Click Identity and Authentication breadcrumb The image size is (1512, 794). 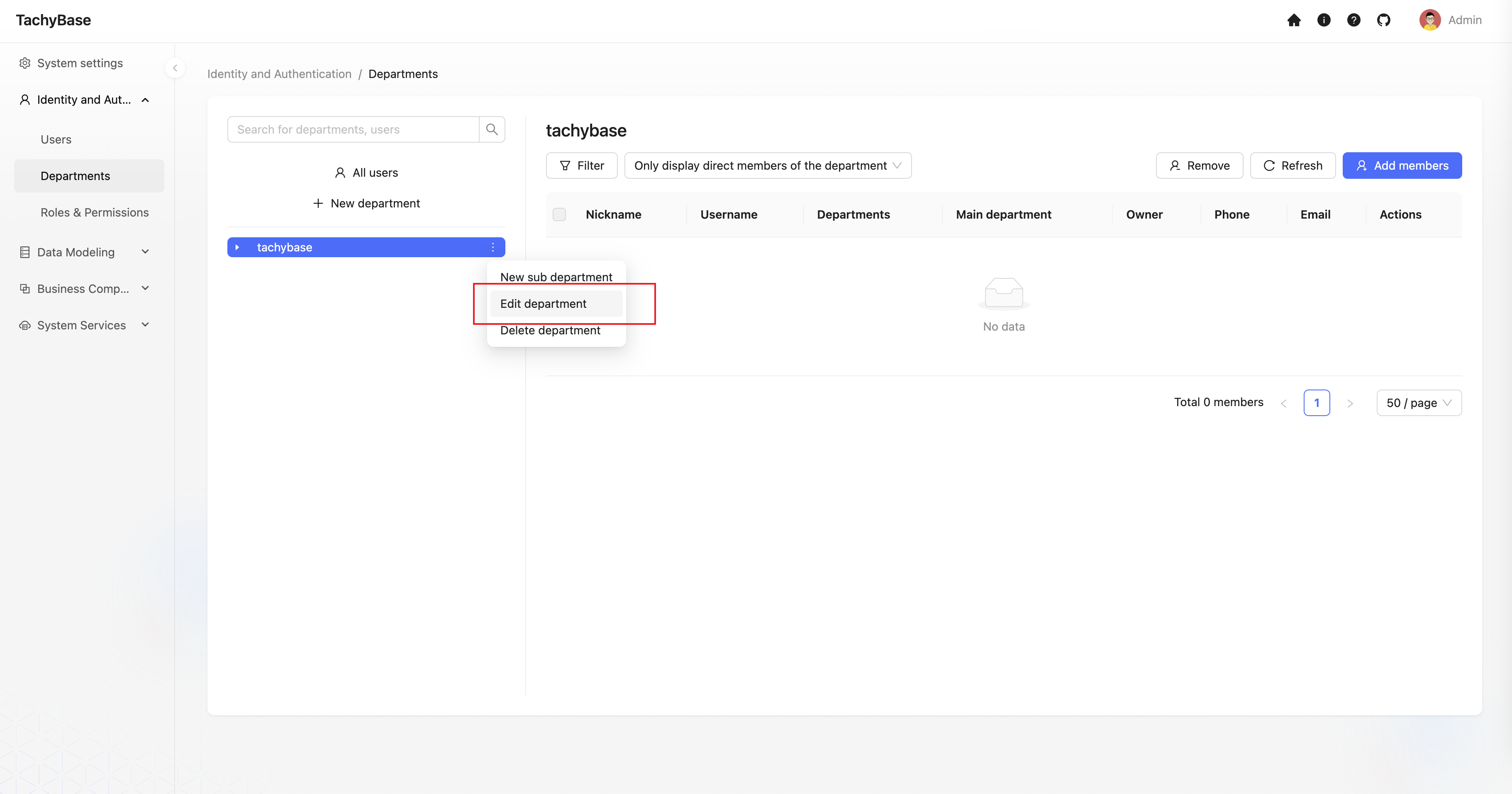(279, 74)
